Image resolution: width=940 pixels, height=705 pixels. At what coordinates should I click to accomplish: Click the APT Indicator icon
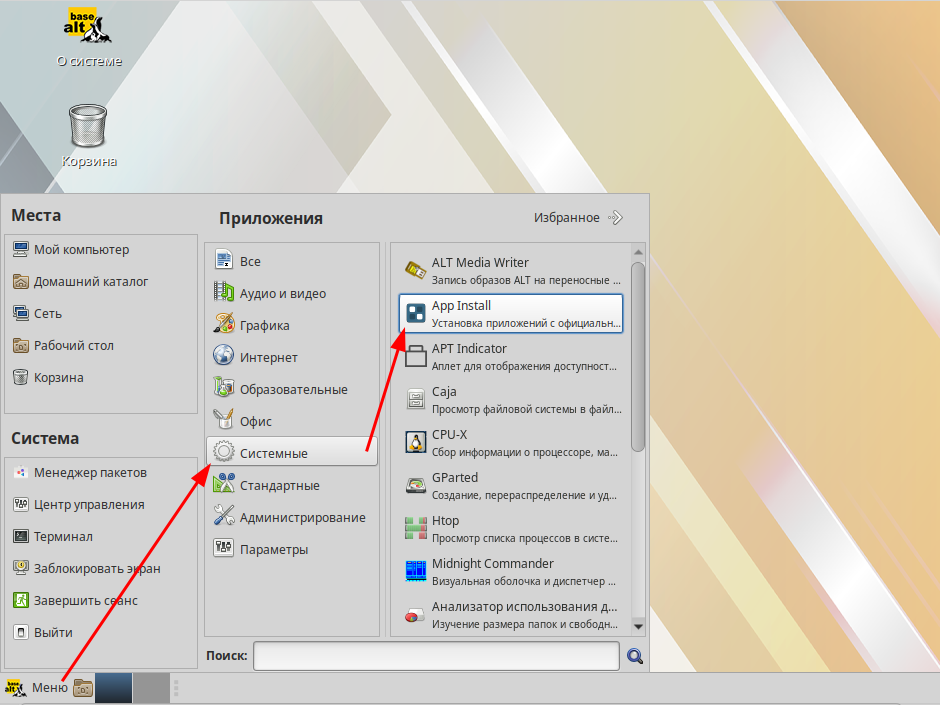point(415,356)
